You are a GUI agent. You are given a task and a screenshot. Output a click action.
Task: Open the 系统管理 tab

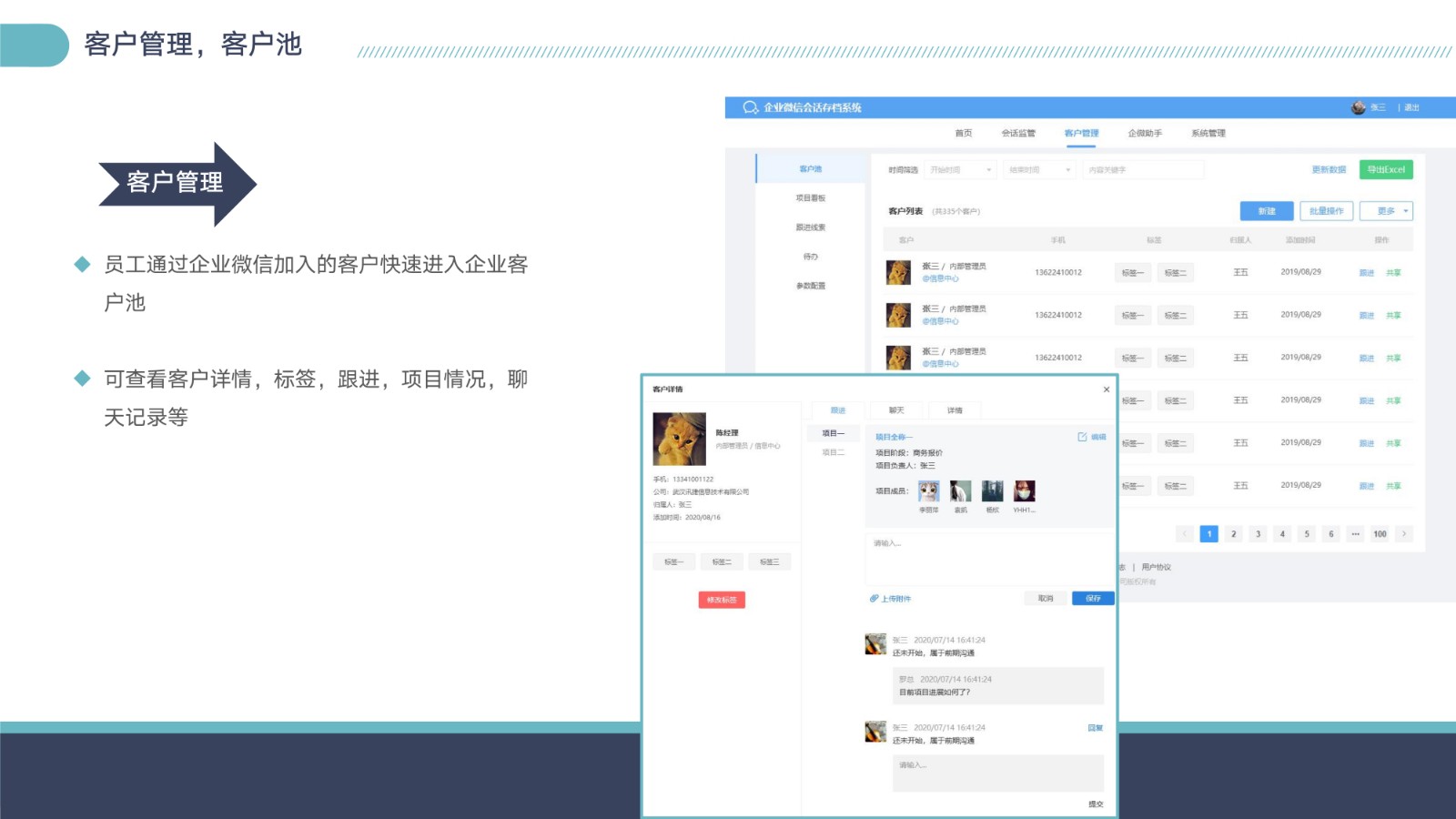1208,134
